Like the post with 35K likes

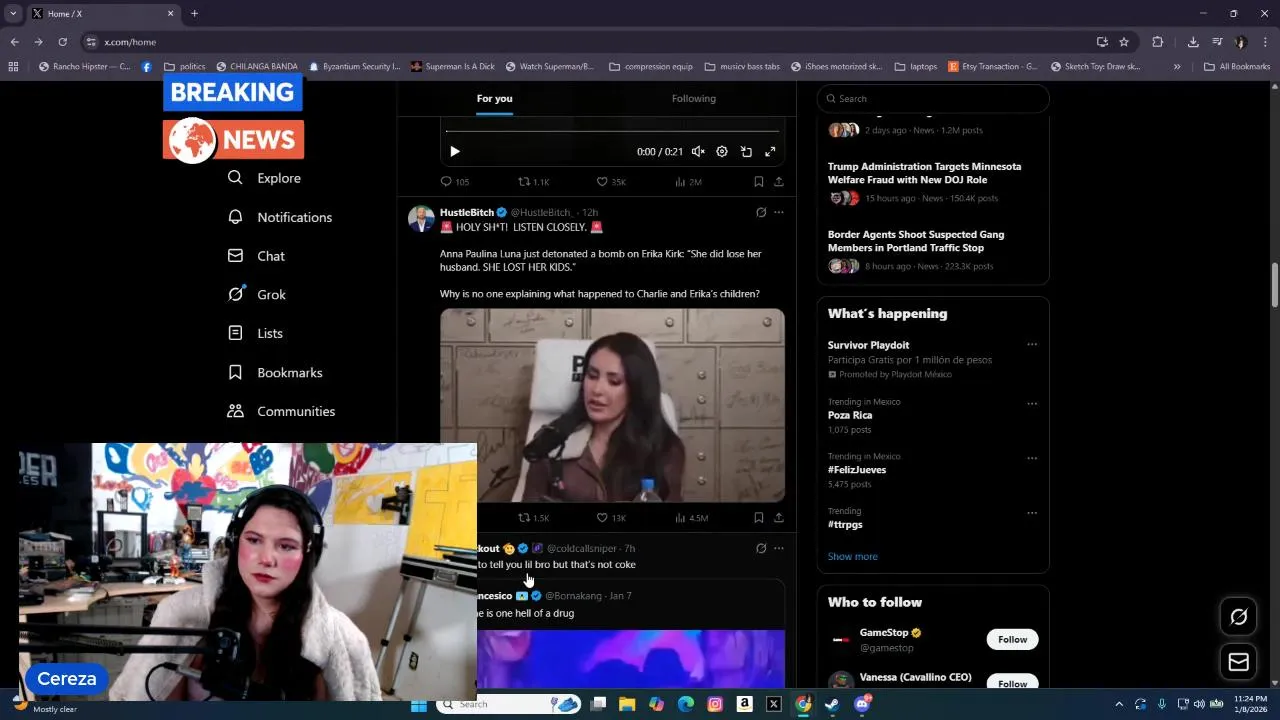611,182
